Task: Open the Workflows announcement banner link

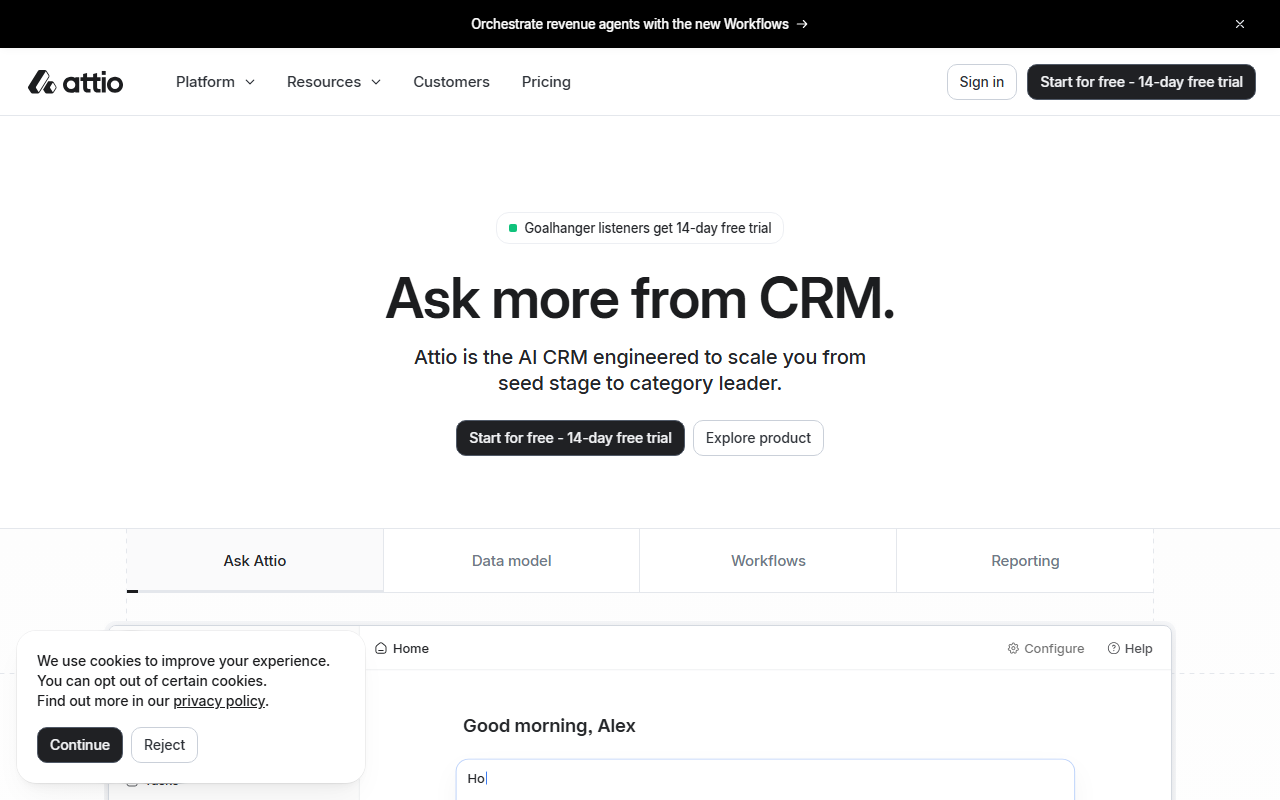Action: [640, 24]
